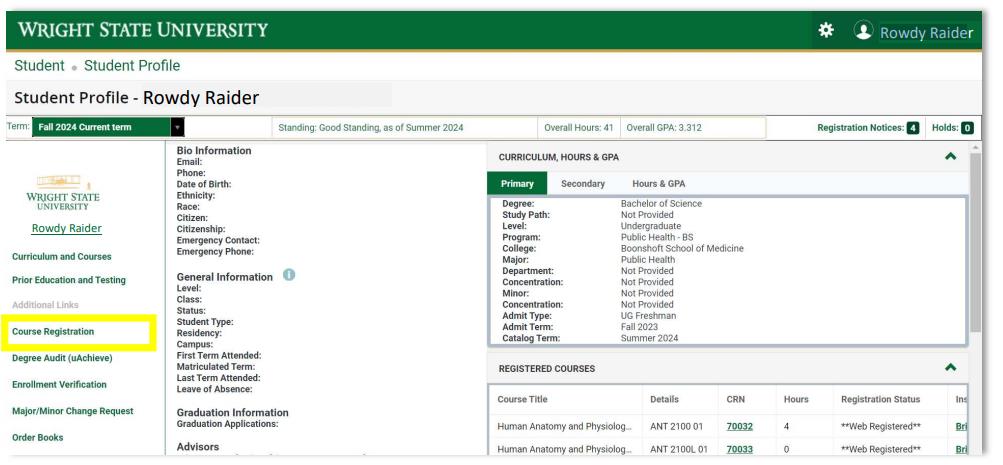This screenshot has width=1003, height=465.
Task: Click the ANT 2100 01 details cell
Action: coord(675,426)
